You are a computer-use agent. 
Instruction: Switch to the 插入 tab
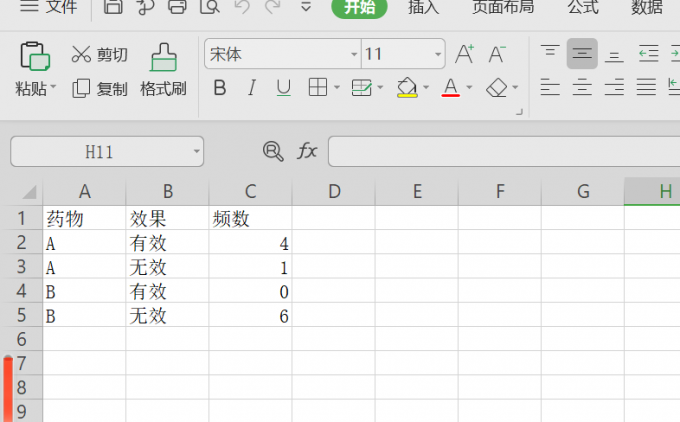point(423,7)
